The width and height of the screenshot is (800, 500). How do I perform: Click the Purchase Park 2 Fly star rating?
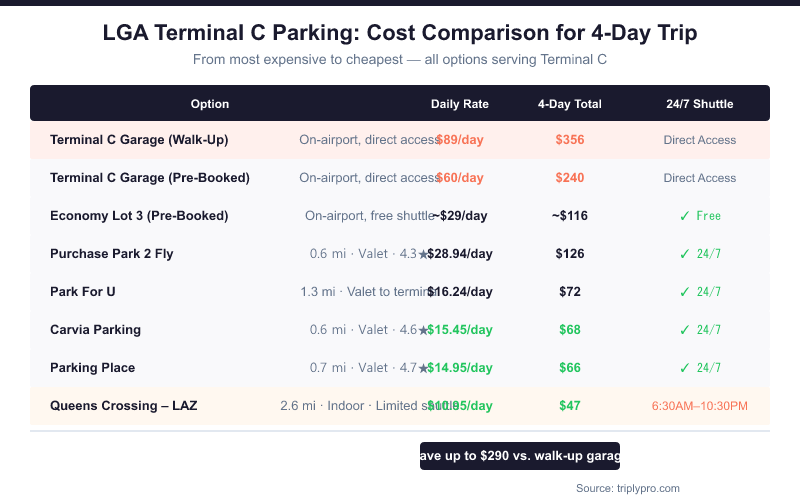423,254
